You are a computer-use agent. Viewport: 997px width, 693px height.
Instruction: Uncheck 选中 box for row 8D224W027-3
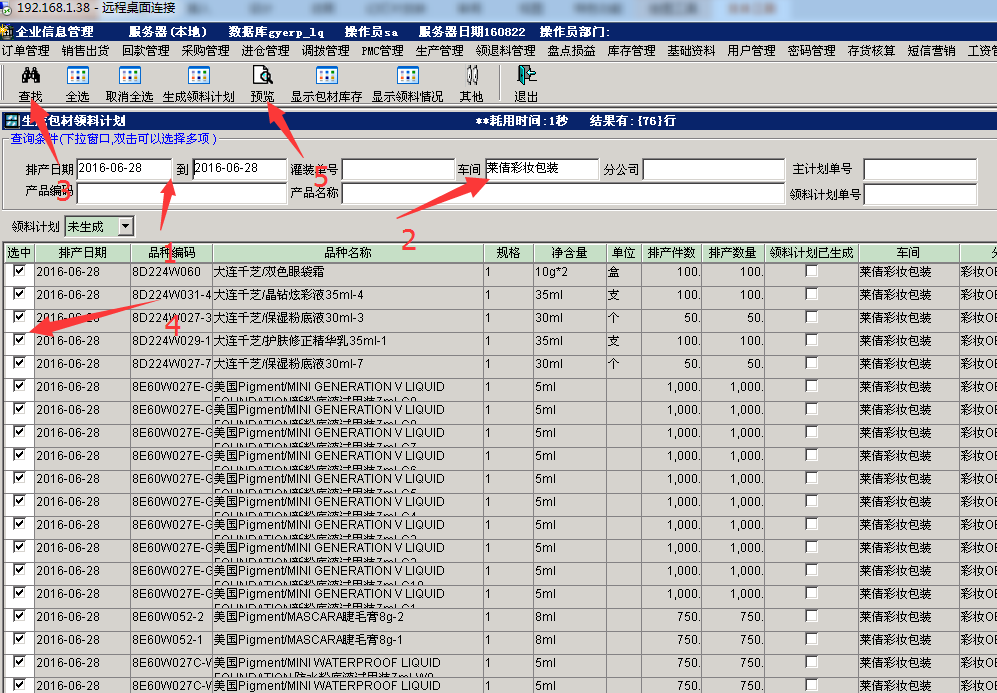click(x=19, y=317)
